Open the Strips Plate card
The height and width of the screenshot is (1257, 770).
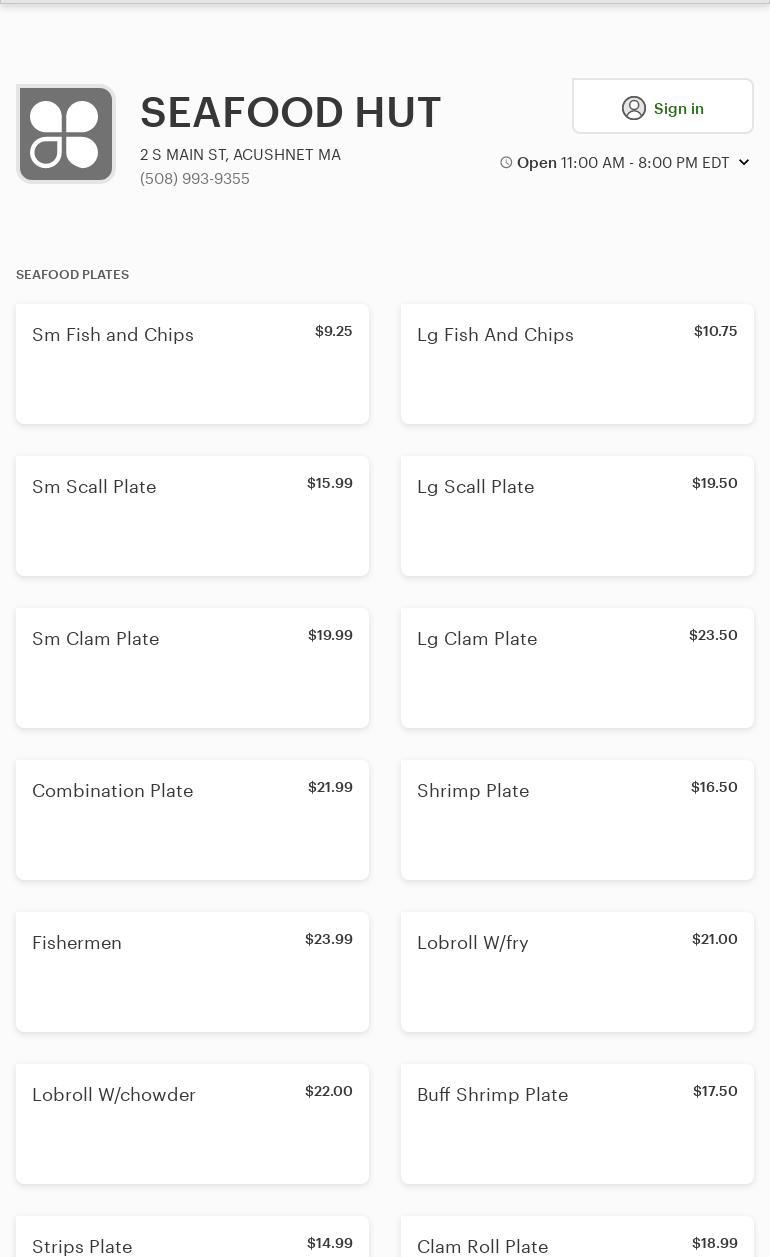(x=192, y=1240)
